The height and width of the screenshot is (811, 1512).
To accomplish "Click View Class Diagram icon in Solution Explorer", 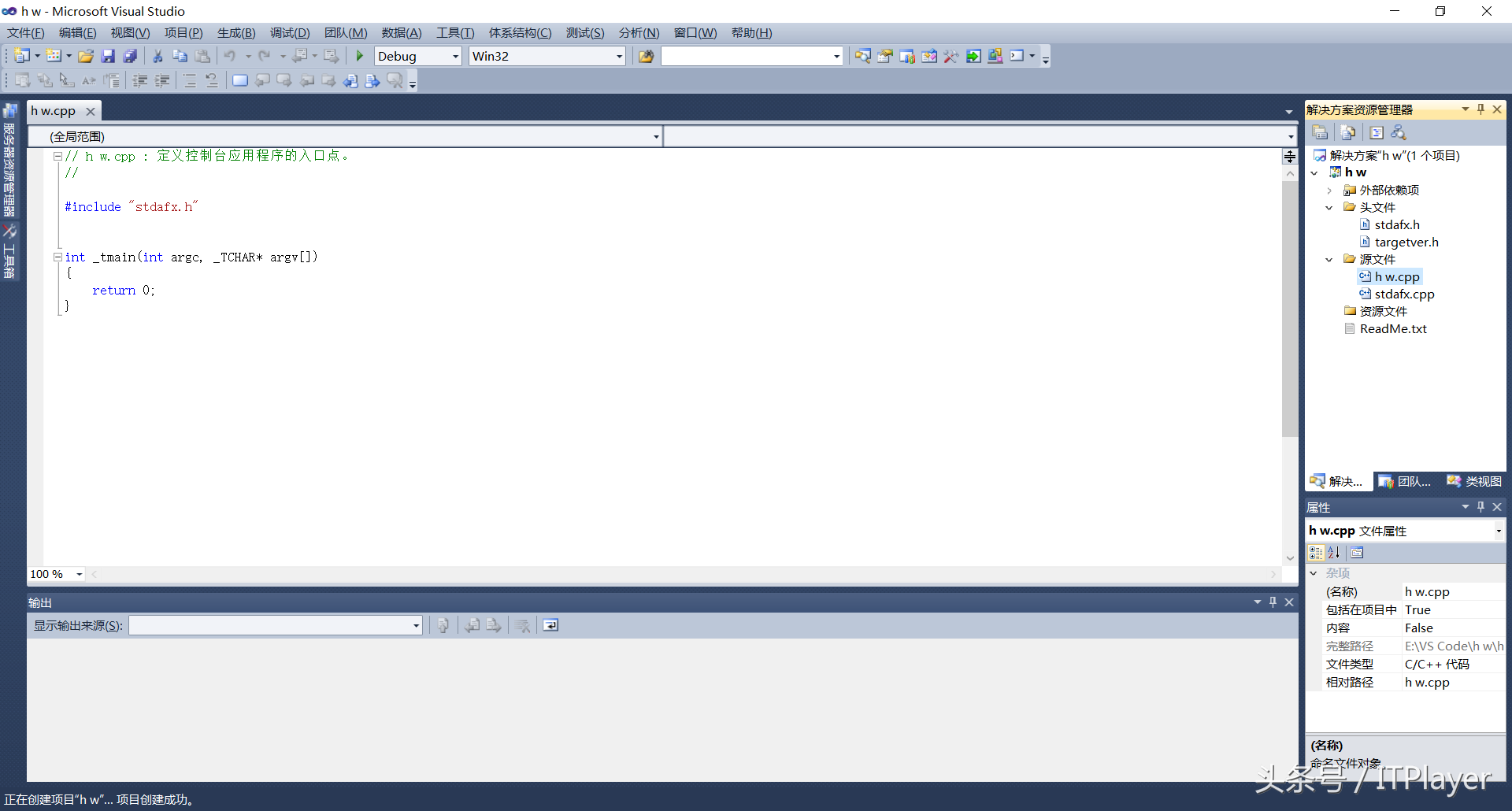I will pyautogui.click(x=1399, y=132).
